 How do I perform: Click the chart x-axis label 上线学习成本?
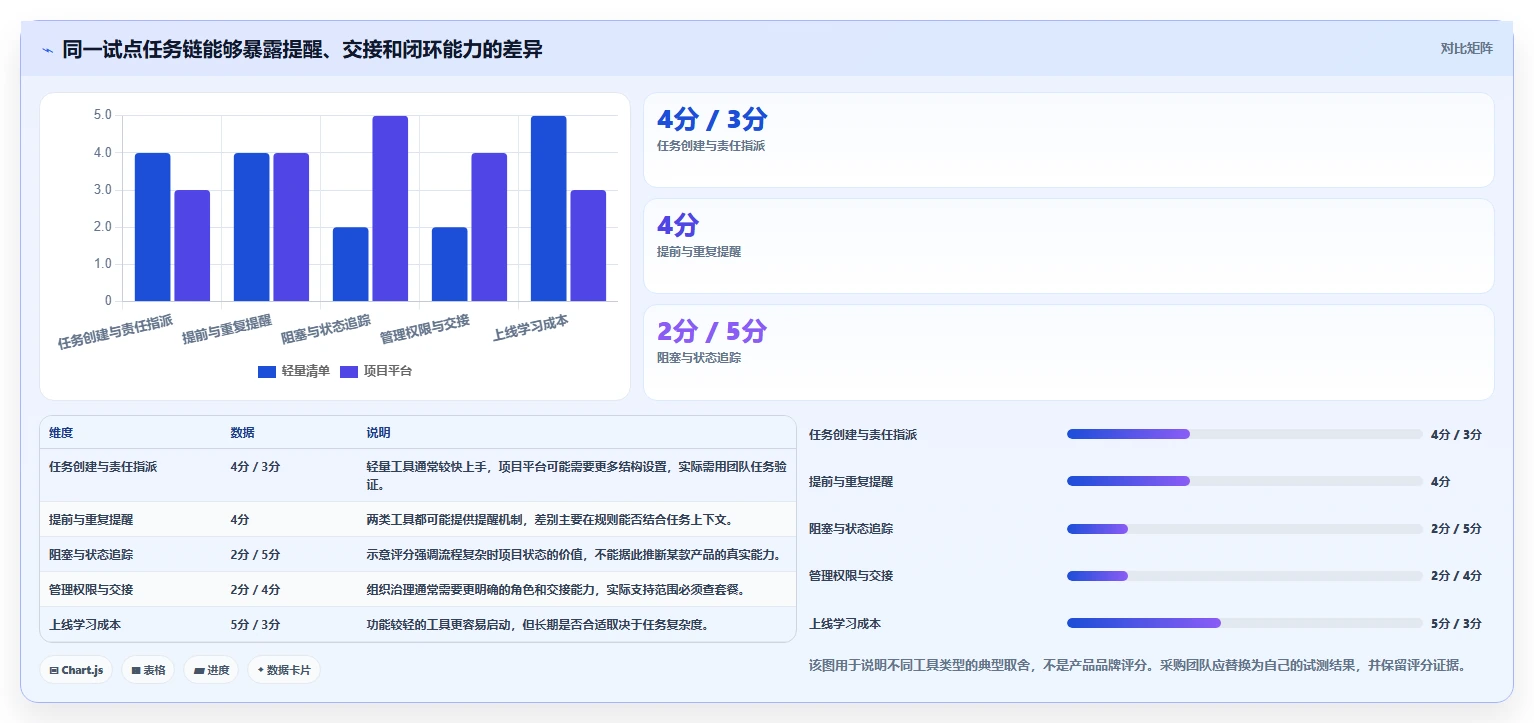point(531,327)
